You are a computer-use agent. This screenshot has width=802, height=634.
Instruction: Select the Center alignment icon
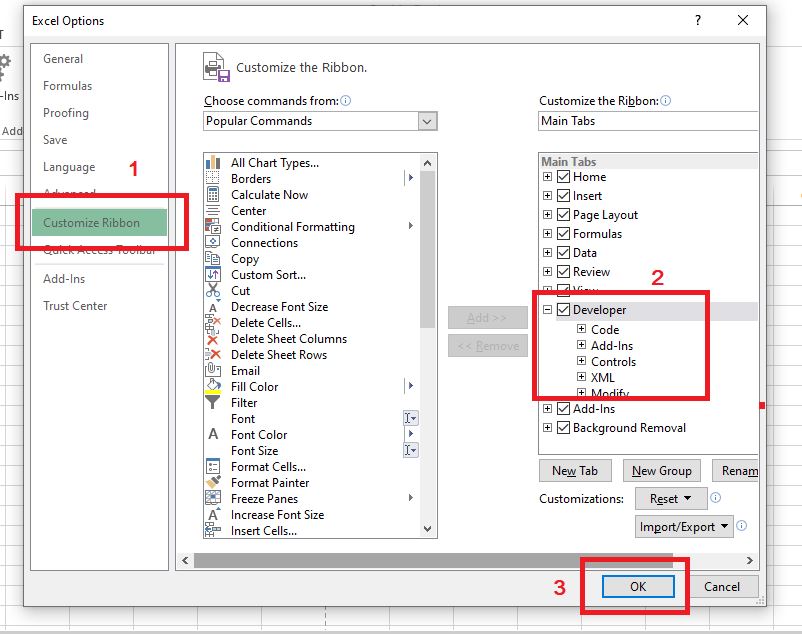pyautogui.click(x=213, y=211)
